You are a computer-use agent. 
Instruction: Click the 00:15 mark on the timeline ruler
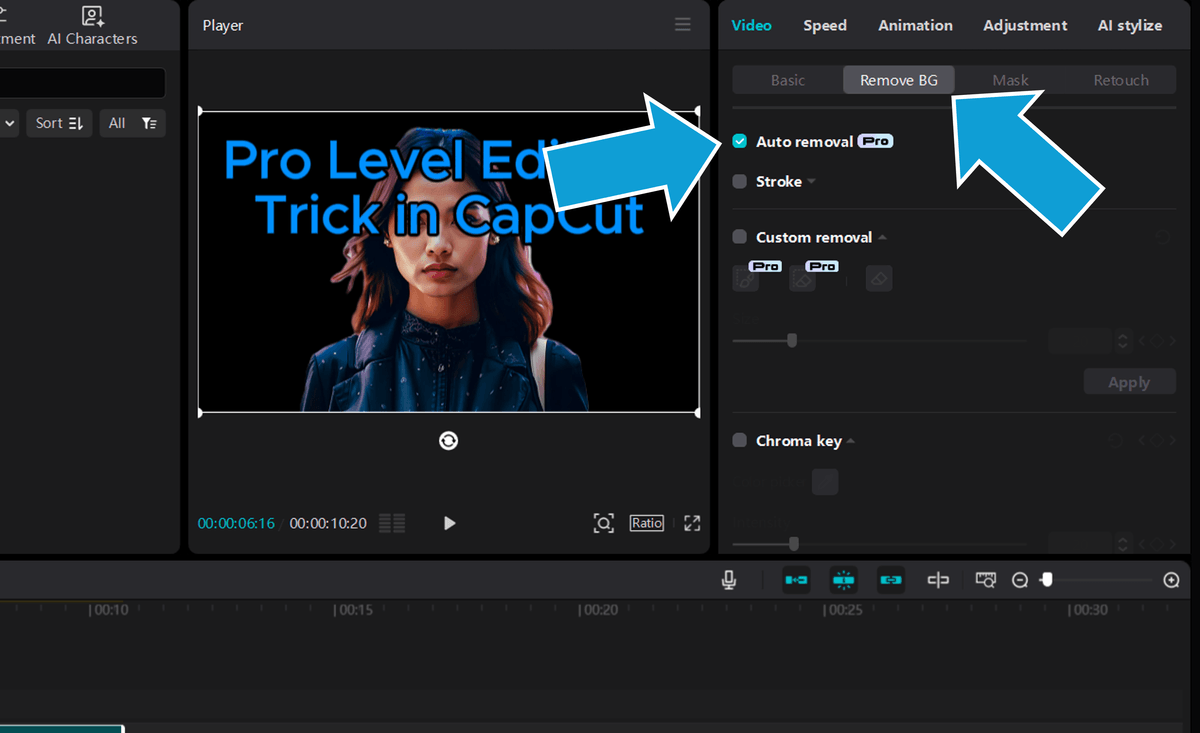click(x=353, y=610)
